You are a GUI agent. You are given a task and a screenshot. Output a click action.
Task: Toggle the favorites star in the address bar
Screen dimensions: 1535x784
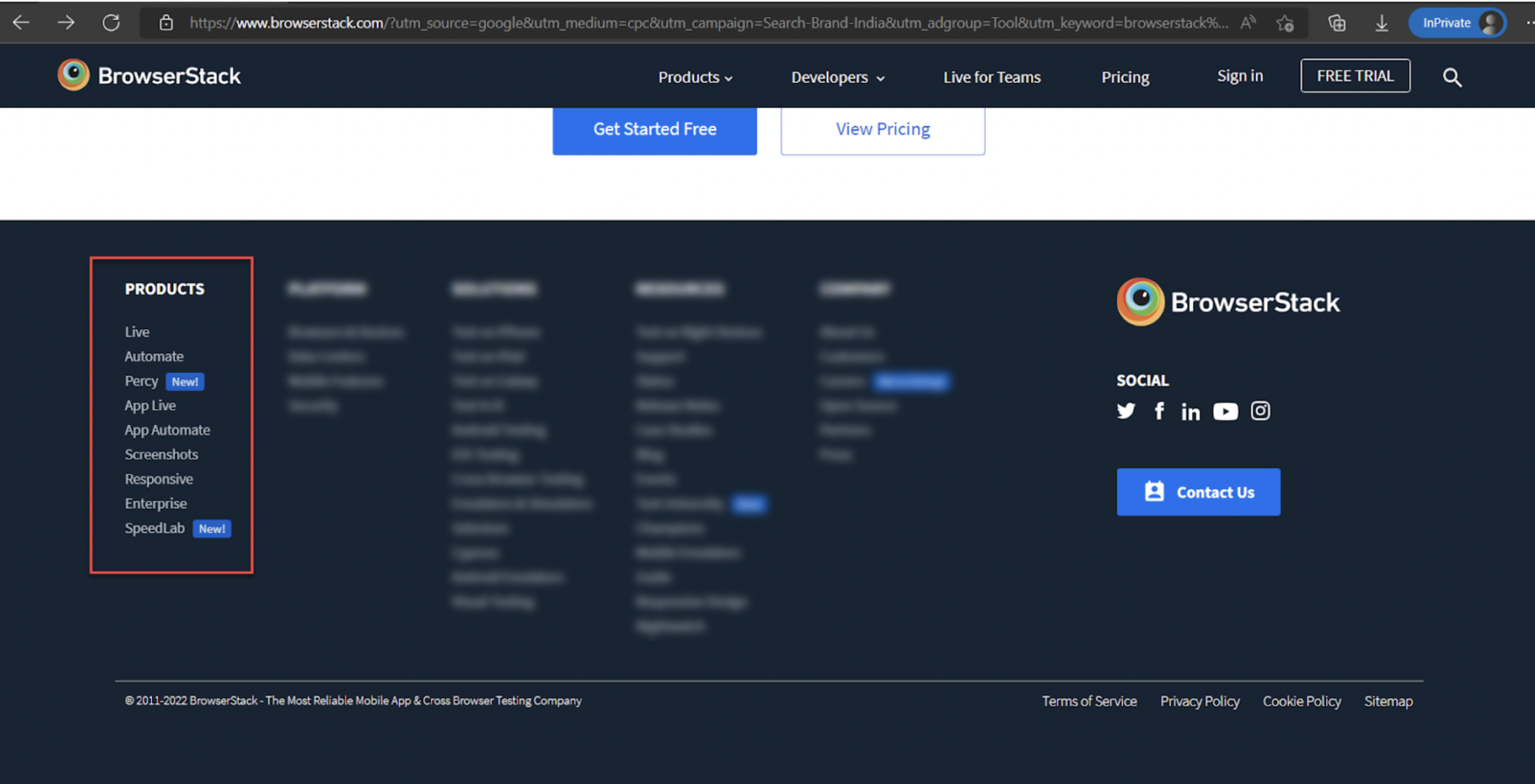coord(1285,22)
